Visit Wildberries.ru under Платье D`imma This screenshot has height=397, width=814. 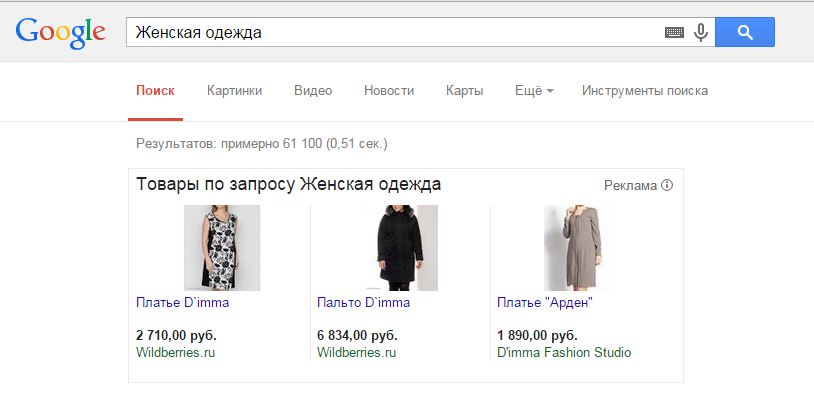pos(175,353)
